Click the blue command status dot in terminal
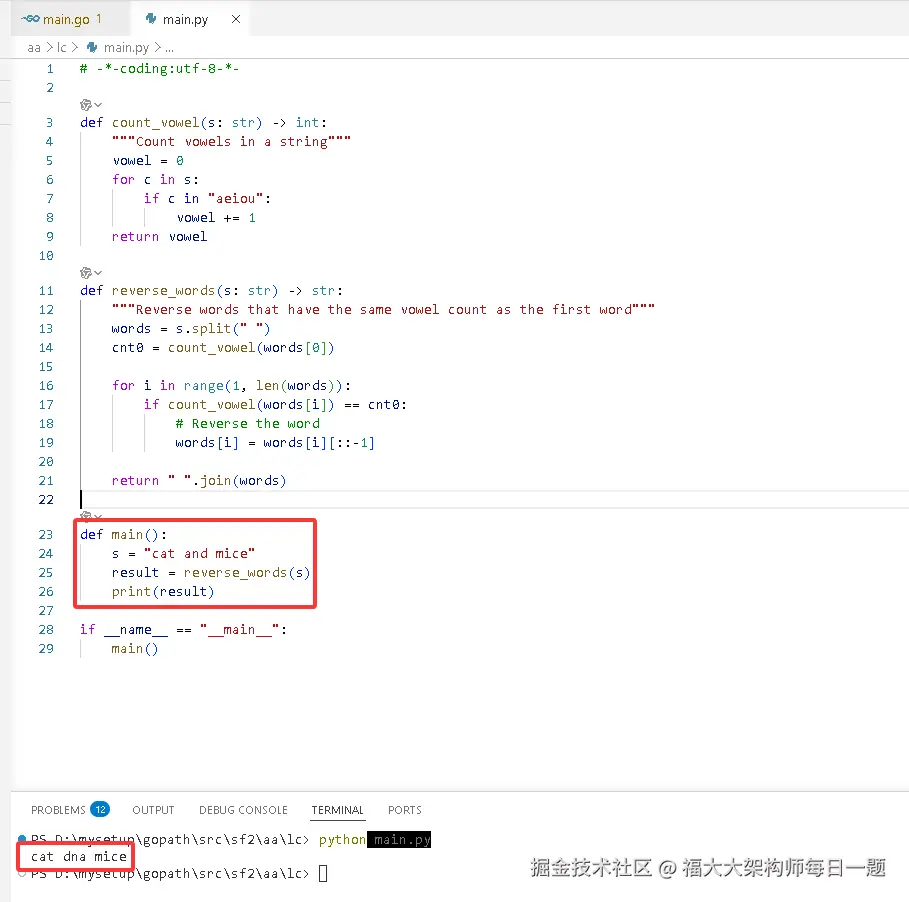This screenshot has height=902, width=909. 22,839
